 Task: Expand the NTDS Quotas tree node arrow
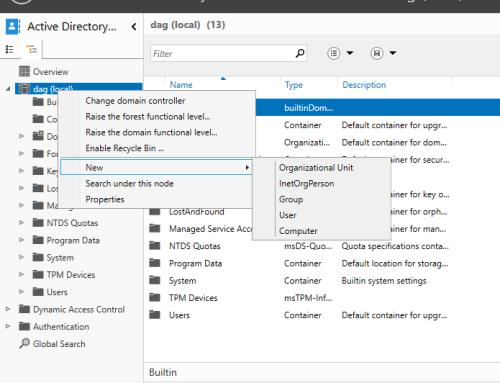[x=21, y=222]
